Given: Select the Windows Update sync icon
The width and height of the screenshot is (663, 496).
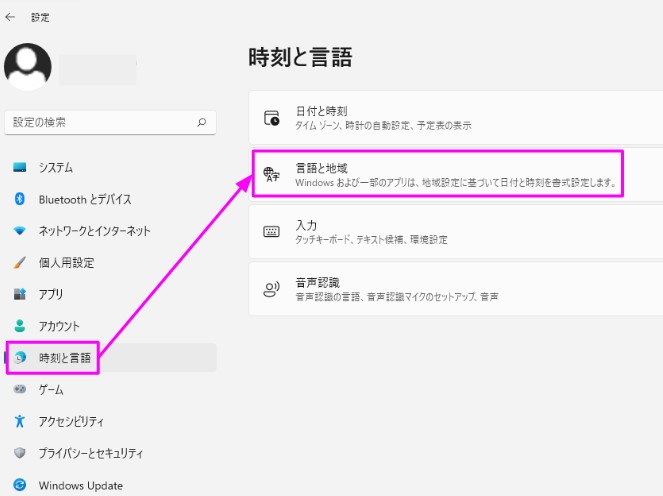Looking at the screenshot, I should 19,485.
